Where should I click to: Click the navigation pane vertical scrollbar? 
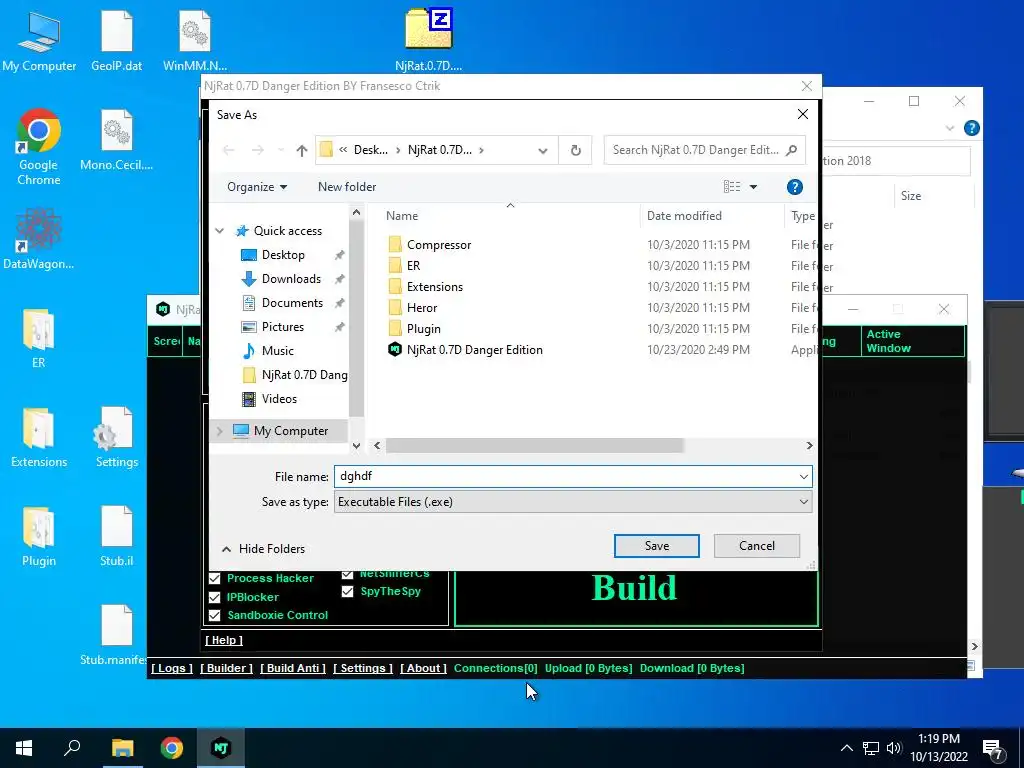356,319
